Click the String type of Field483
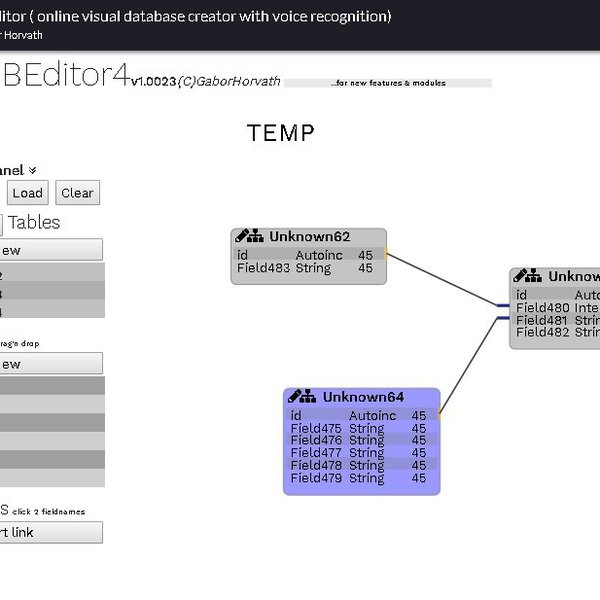 313,268
